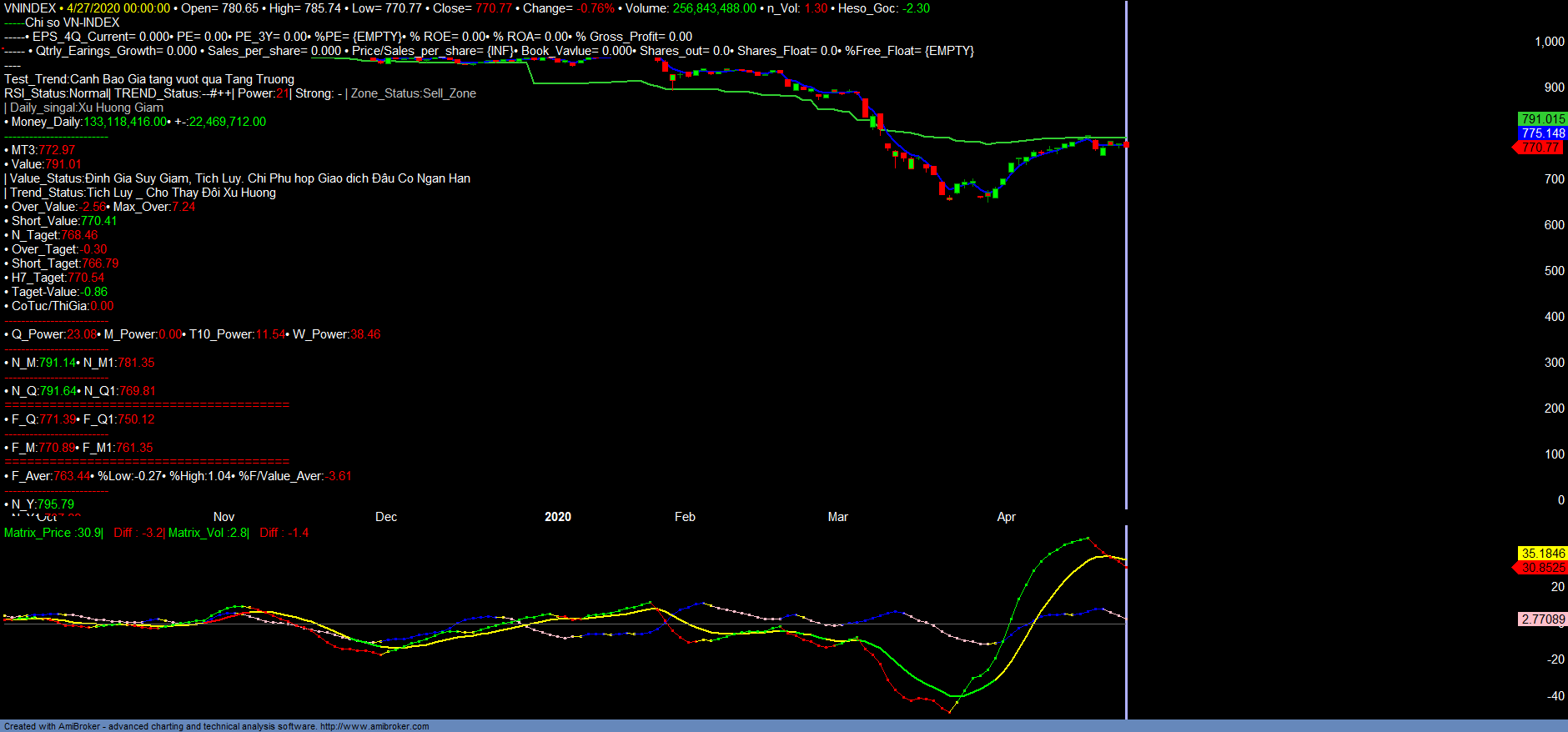The height and width of the screenshot is (732, 1568).
Task: Click the Volume value 256,843,488.00
Action: (714, 8)
